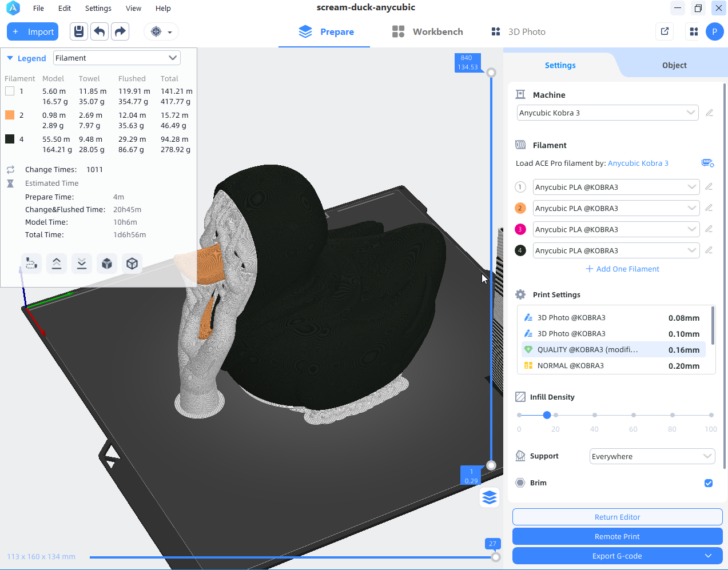Click the layers stack icon near the slider
This screenshot has width=728, height=570.
[489, 497]
